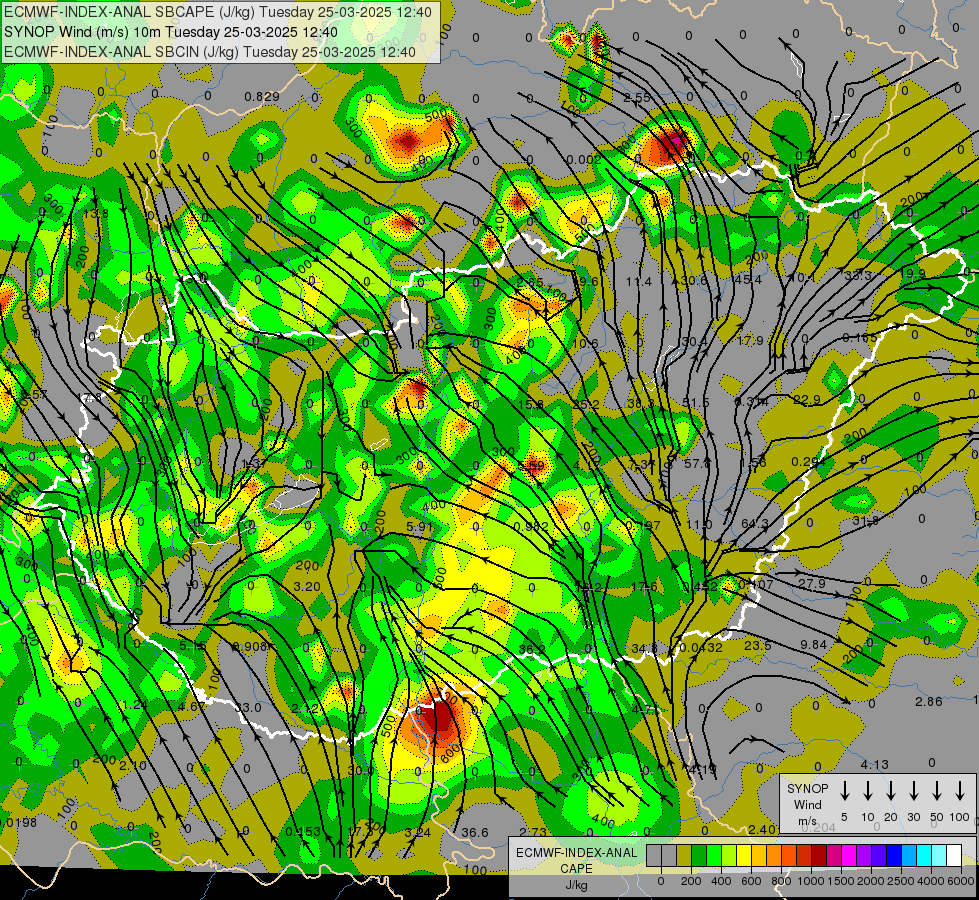
Task: Click the ECMWF-INDEX-ANAL label in bottom legend
Action: (576, 853)
